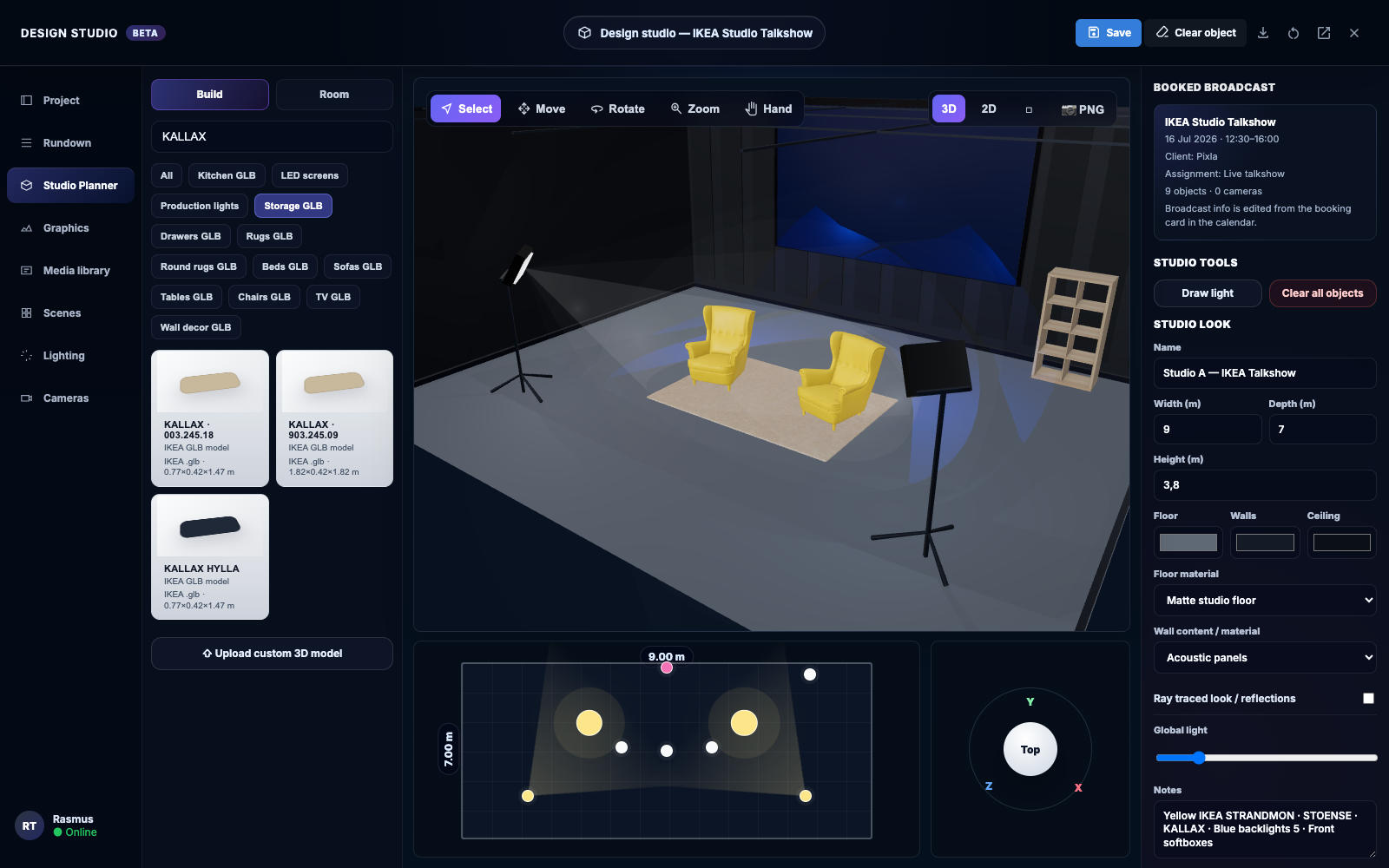Open the Studio Planner section
1389x868 pixels.
tap(70, 186)
